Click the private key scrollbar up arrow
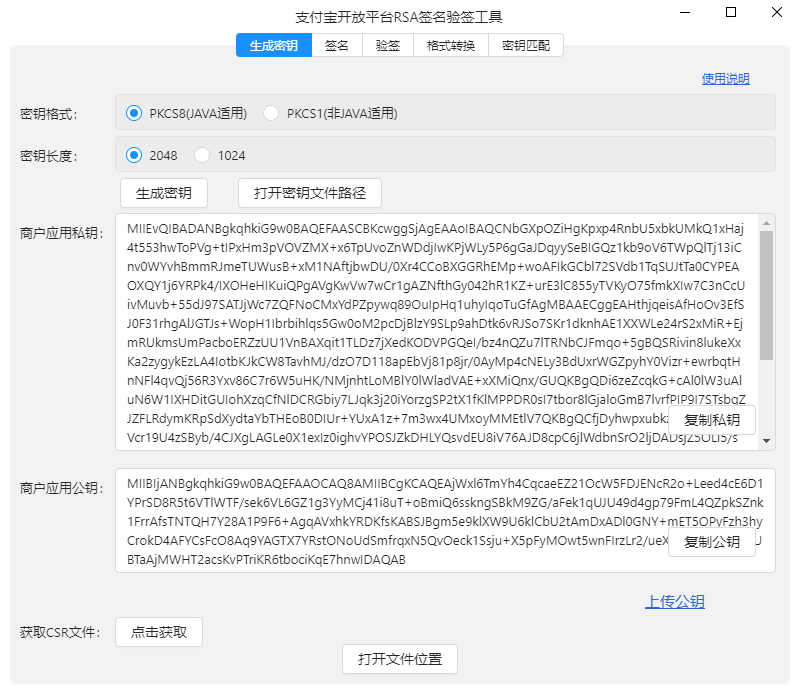 [766, 223]
